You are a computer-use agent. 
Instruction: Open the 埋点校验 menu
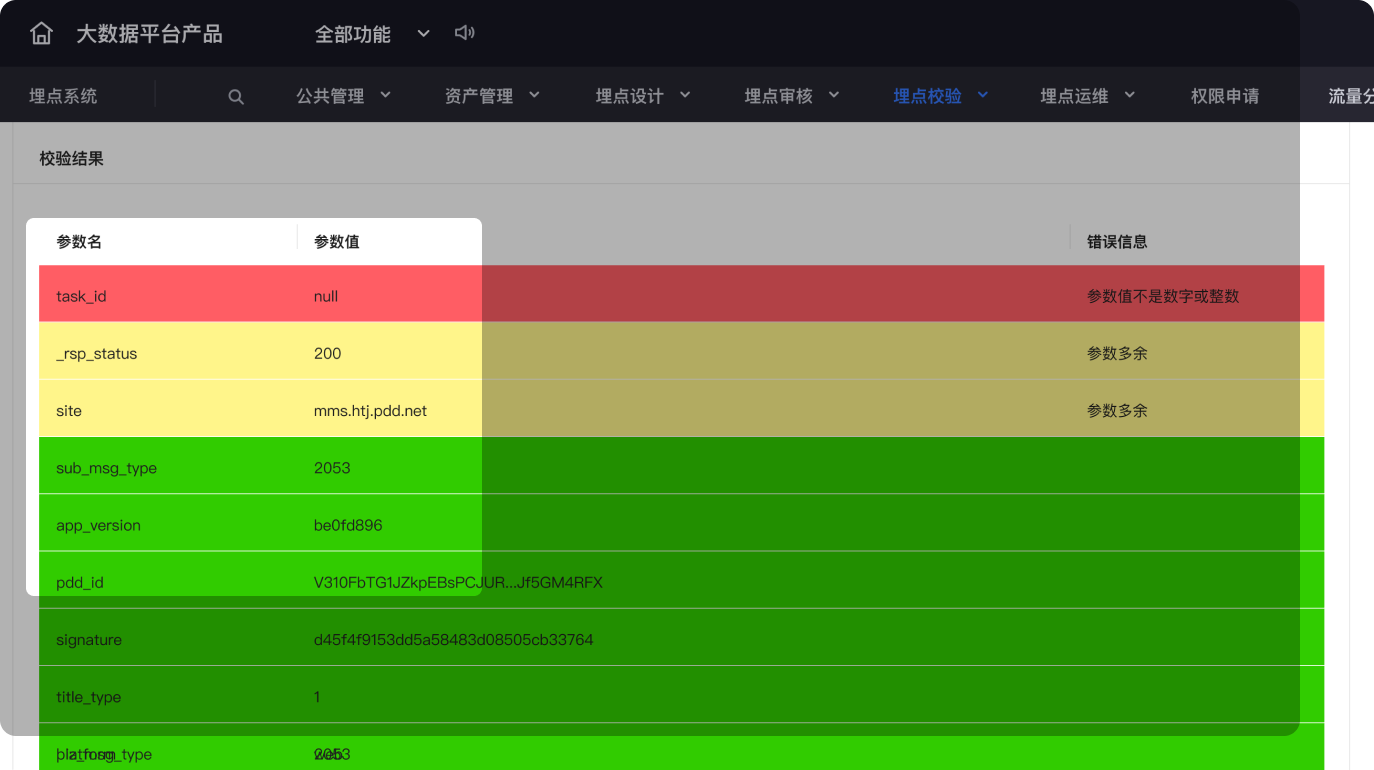928,96
